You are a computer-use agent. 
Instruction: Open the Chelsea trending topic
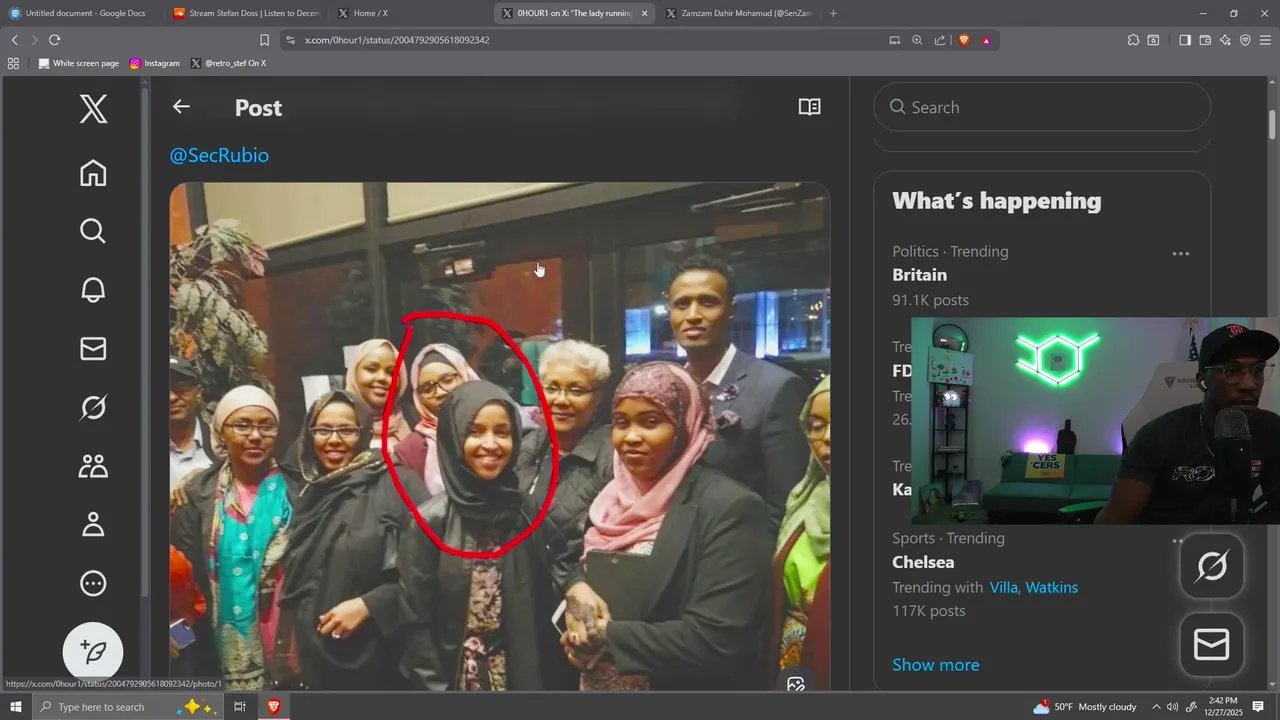click(x=923, y=562)
